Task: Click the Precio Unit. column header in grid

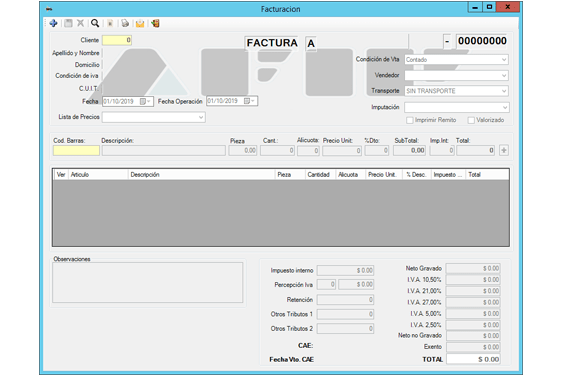Action: pyautogui.click(x=384, y=175)
